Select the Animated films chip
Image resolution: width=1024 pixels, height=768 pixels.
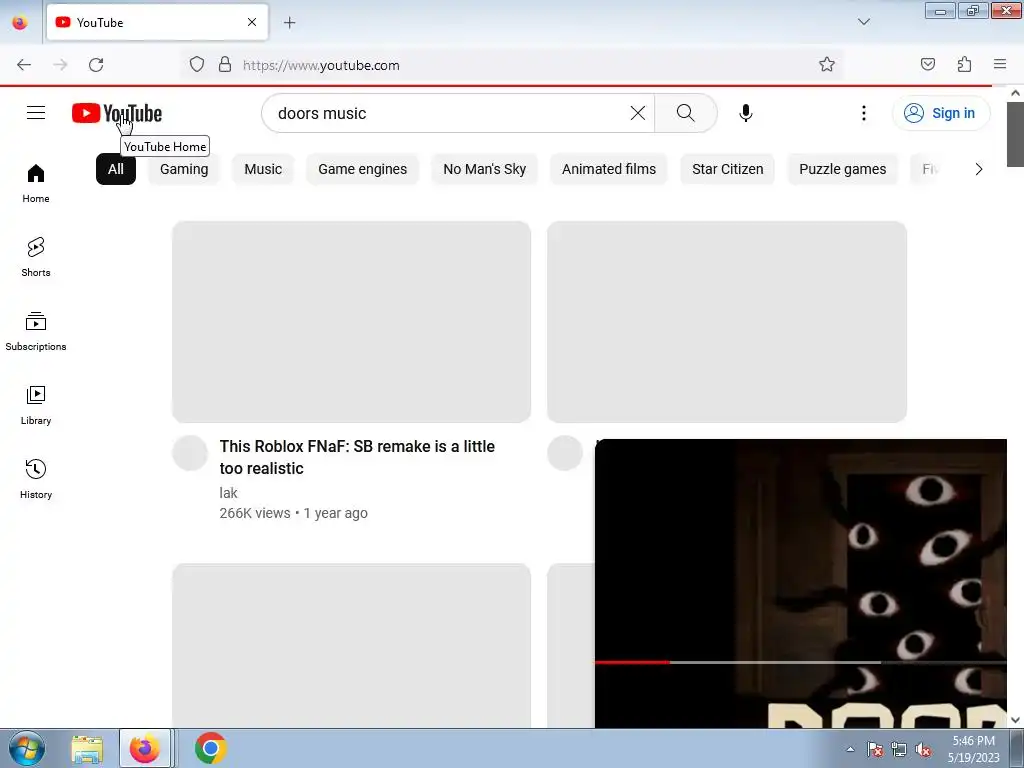(609, 169)
